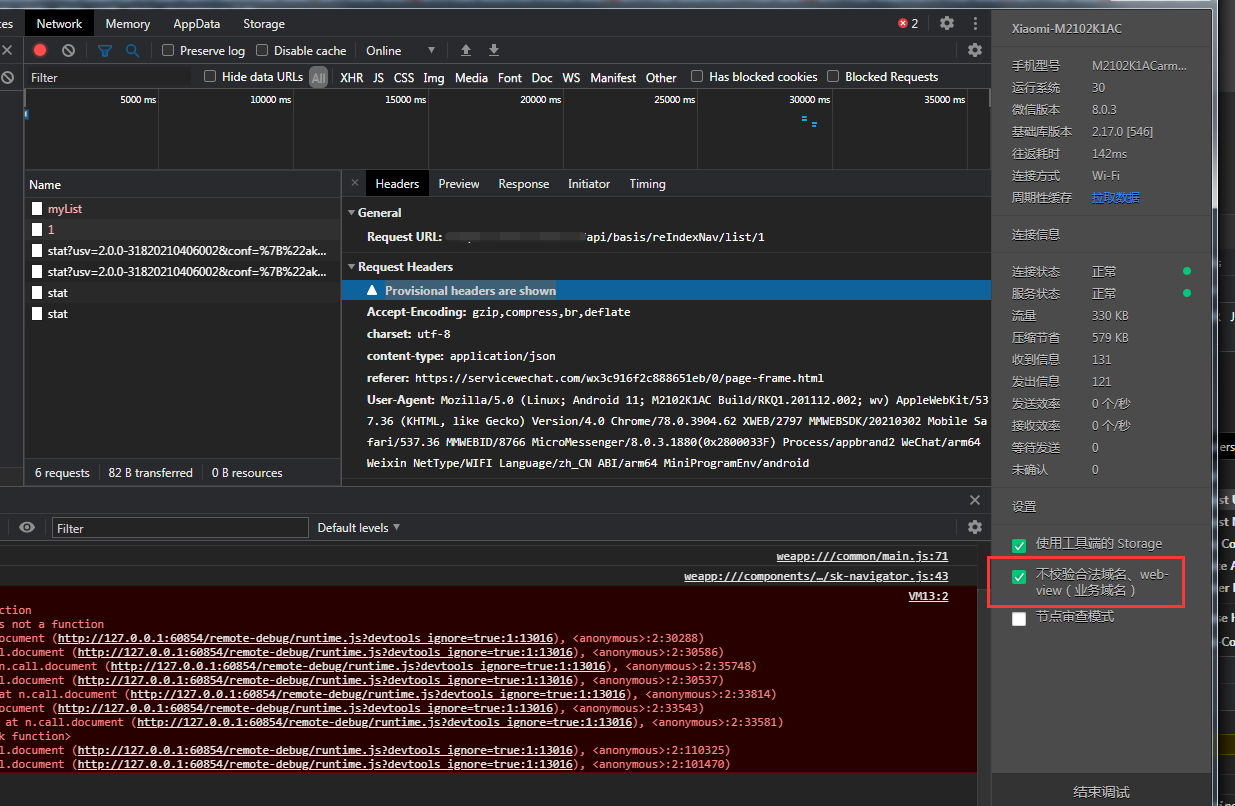Select the Headers tab
The height and width of the screenshot is (806, 1235).
tap(397, 184)
